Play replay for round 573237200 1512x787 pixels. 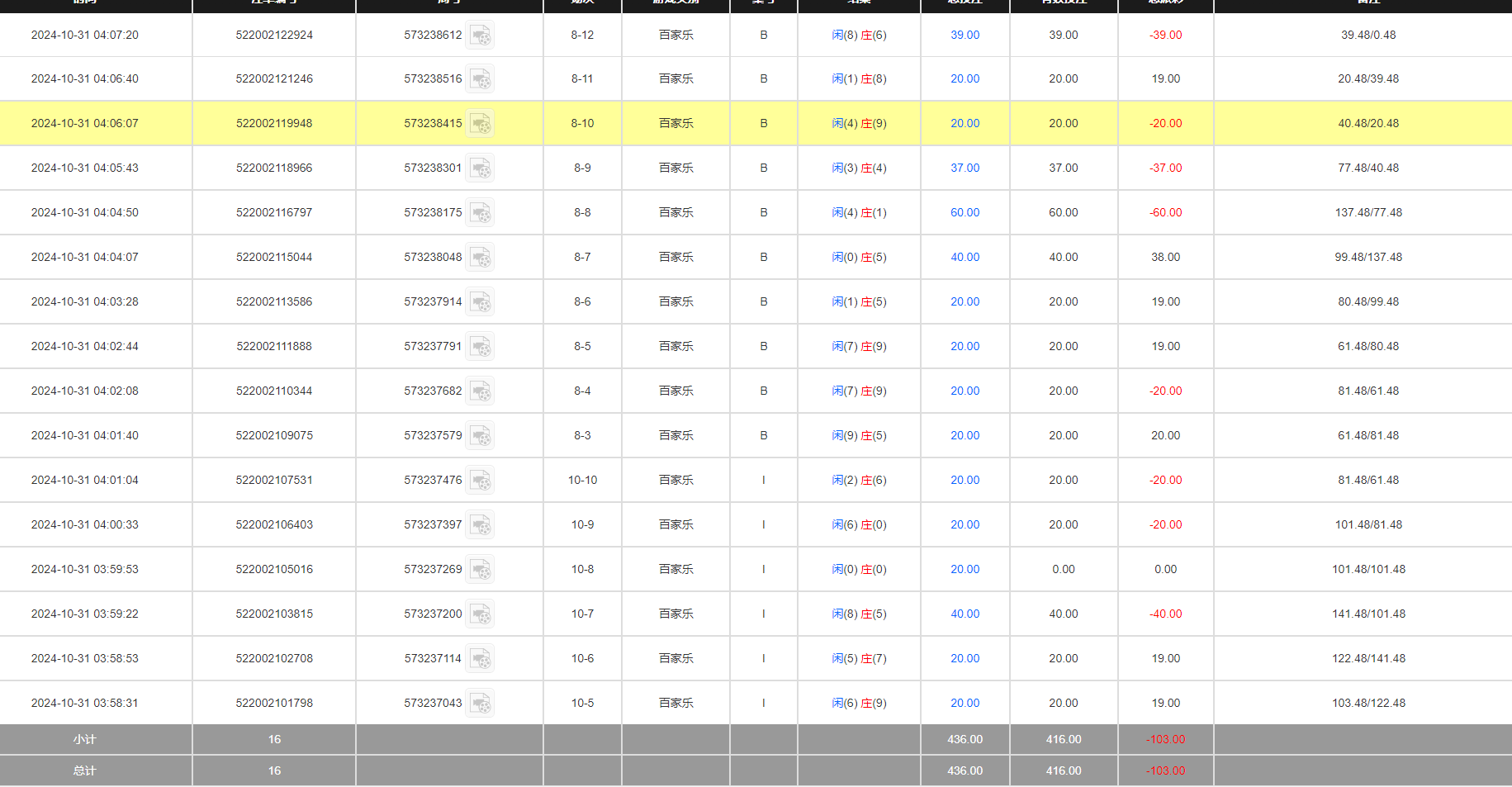point(481,614)
